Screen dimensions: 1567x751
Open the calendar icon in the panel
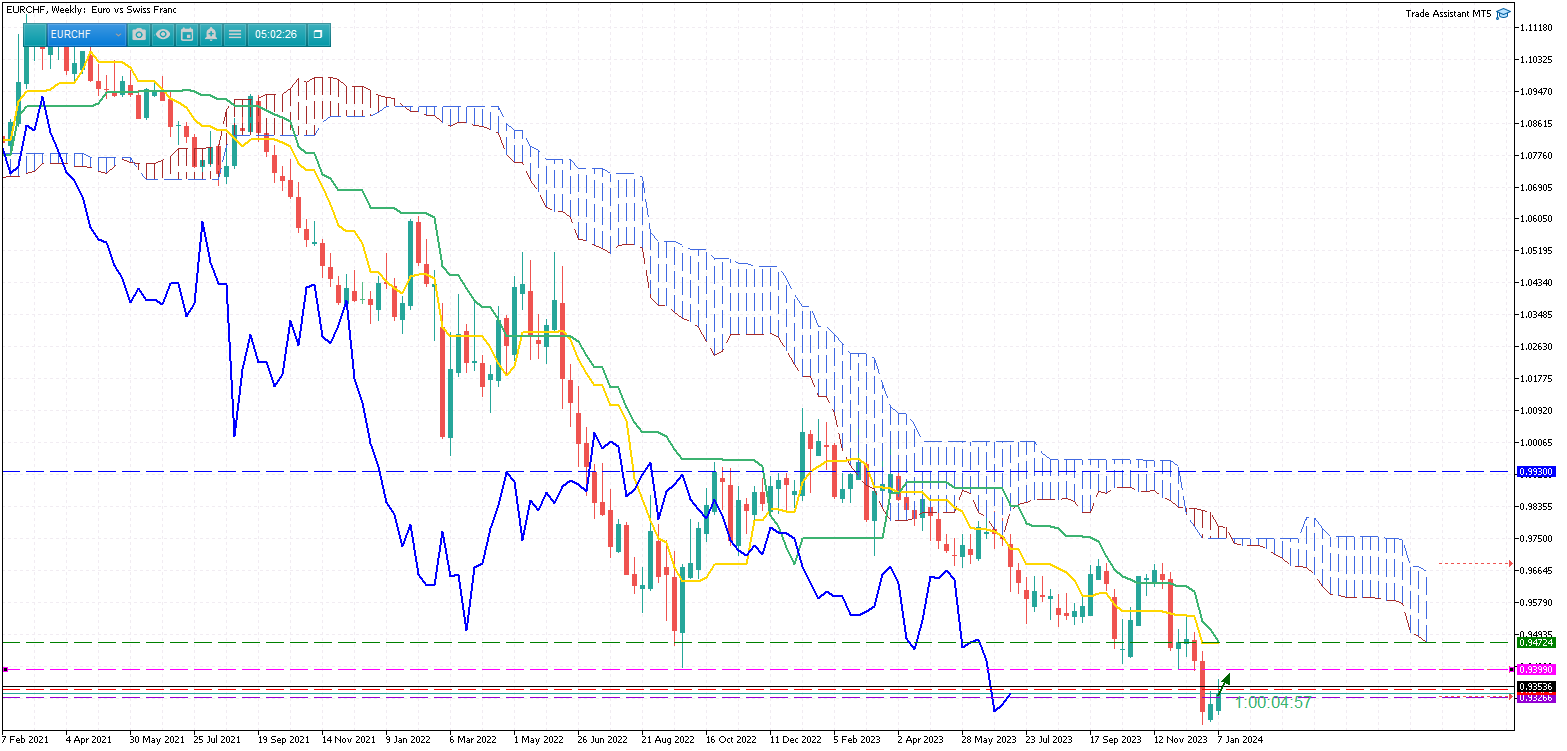click(x=187, y=34)
